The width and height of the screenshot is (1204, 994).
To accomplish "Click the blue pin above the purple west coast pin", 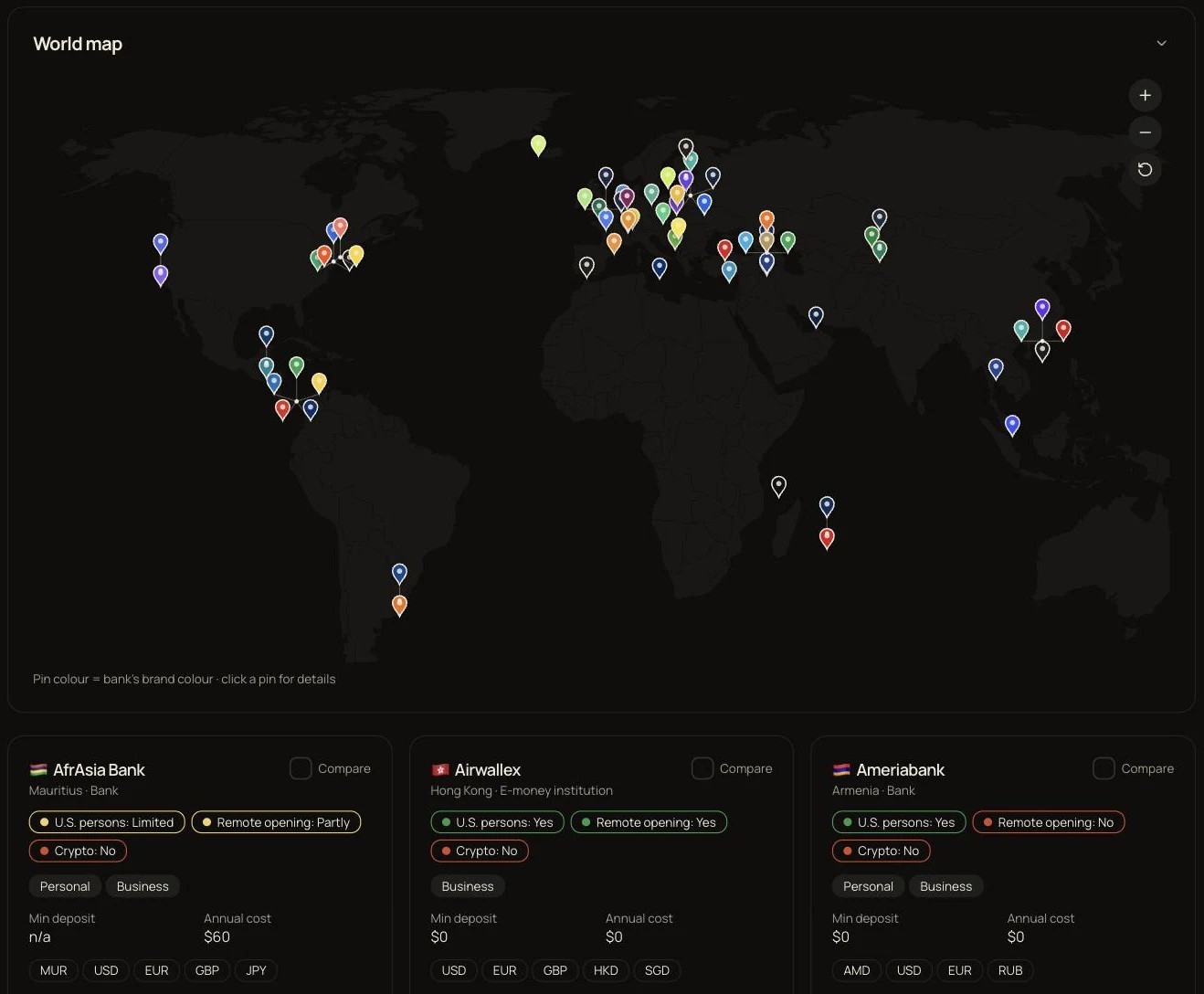I will 160,243.
